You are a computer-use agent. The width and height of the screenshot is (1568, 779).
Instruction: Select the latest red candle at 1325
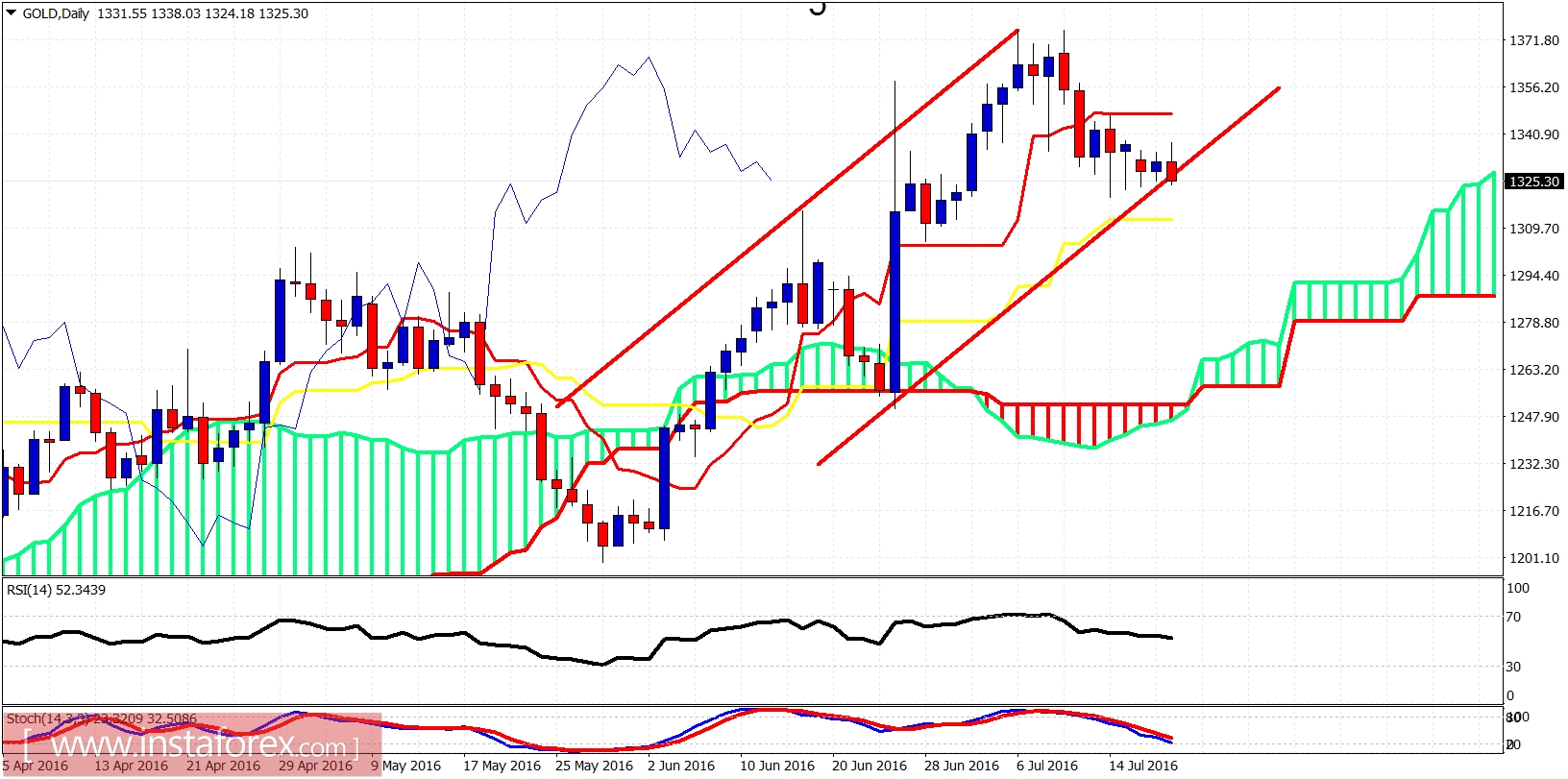1172,171
